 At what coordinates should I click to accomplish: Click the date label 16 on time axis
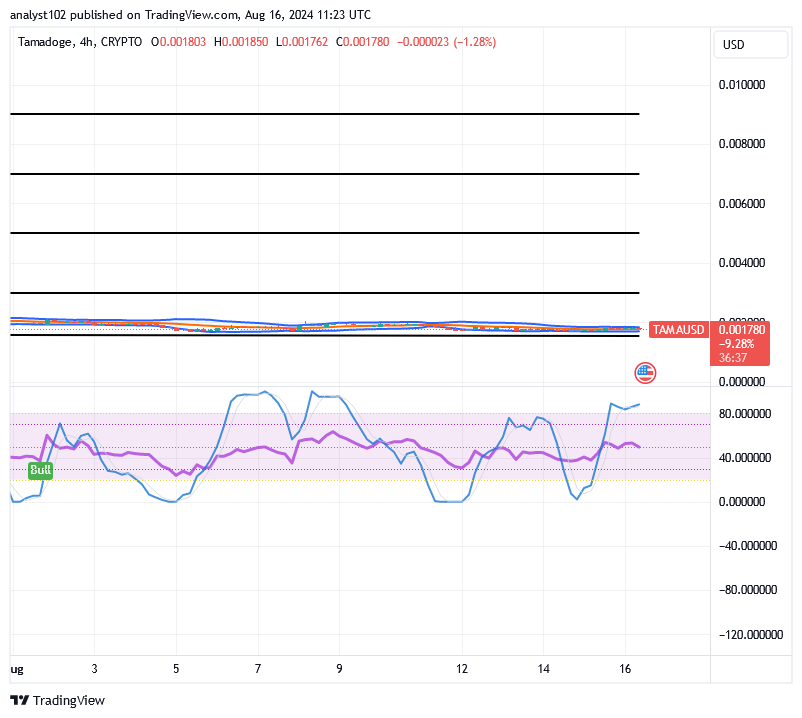click(x=626, y=667)
